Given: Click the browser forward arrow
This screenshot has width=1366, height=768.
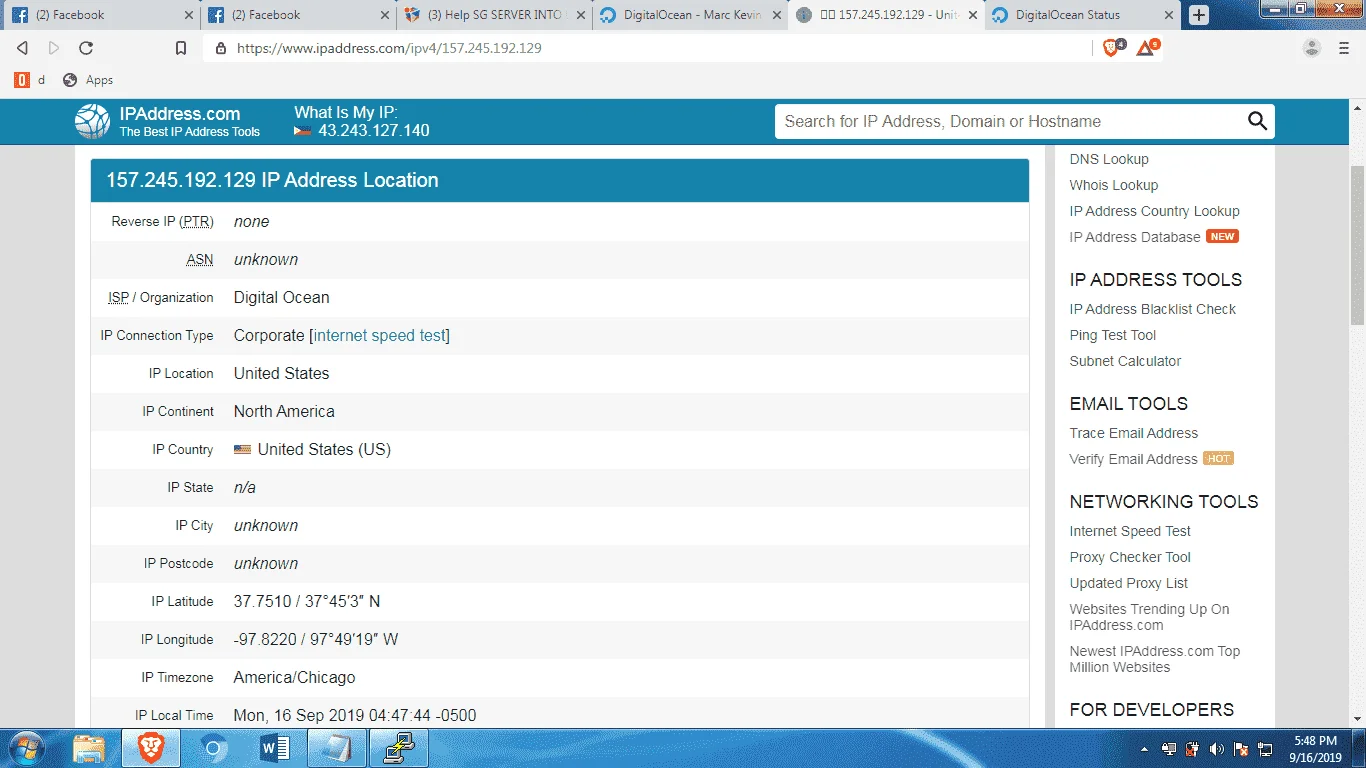Looking at the screenshot, I should 54,48.
